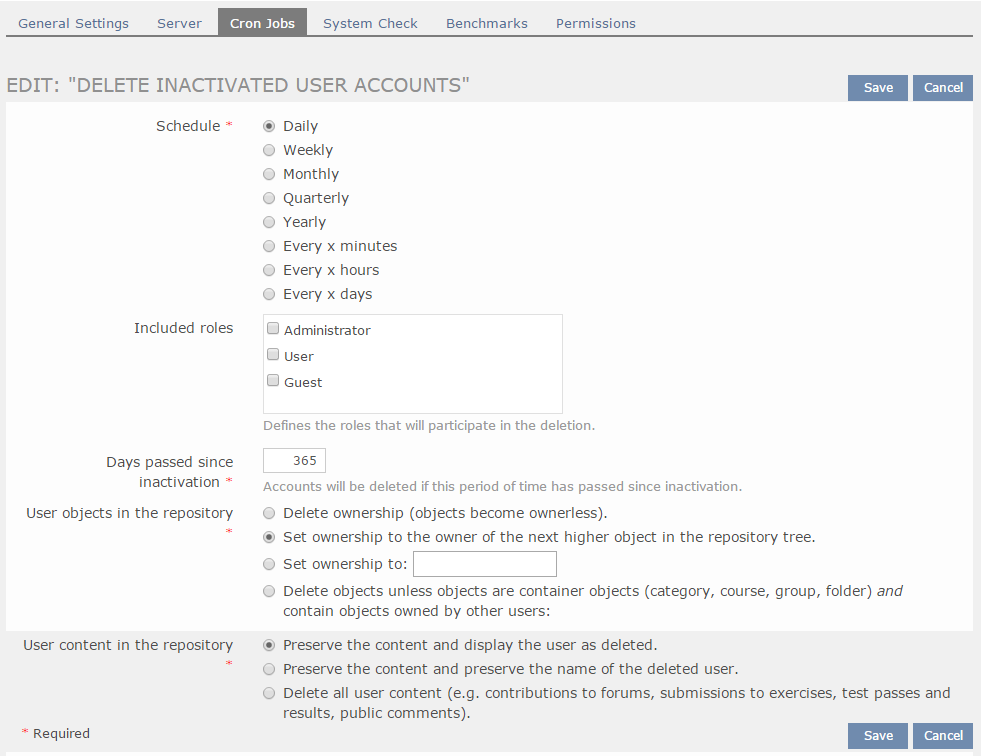Go to the Benchmarks tab

[x=486, y=23]
